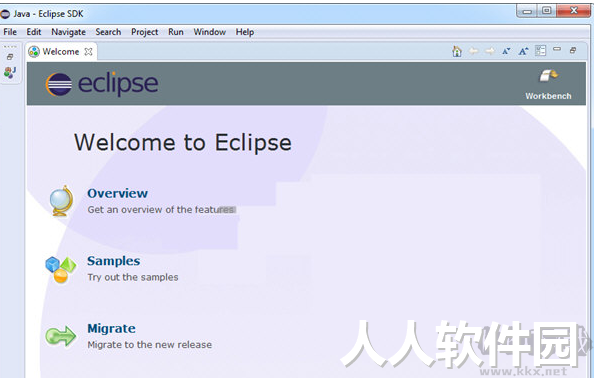Click the Eclipse logo in the banner

tap(102, 84)
